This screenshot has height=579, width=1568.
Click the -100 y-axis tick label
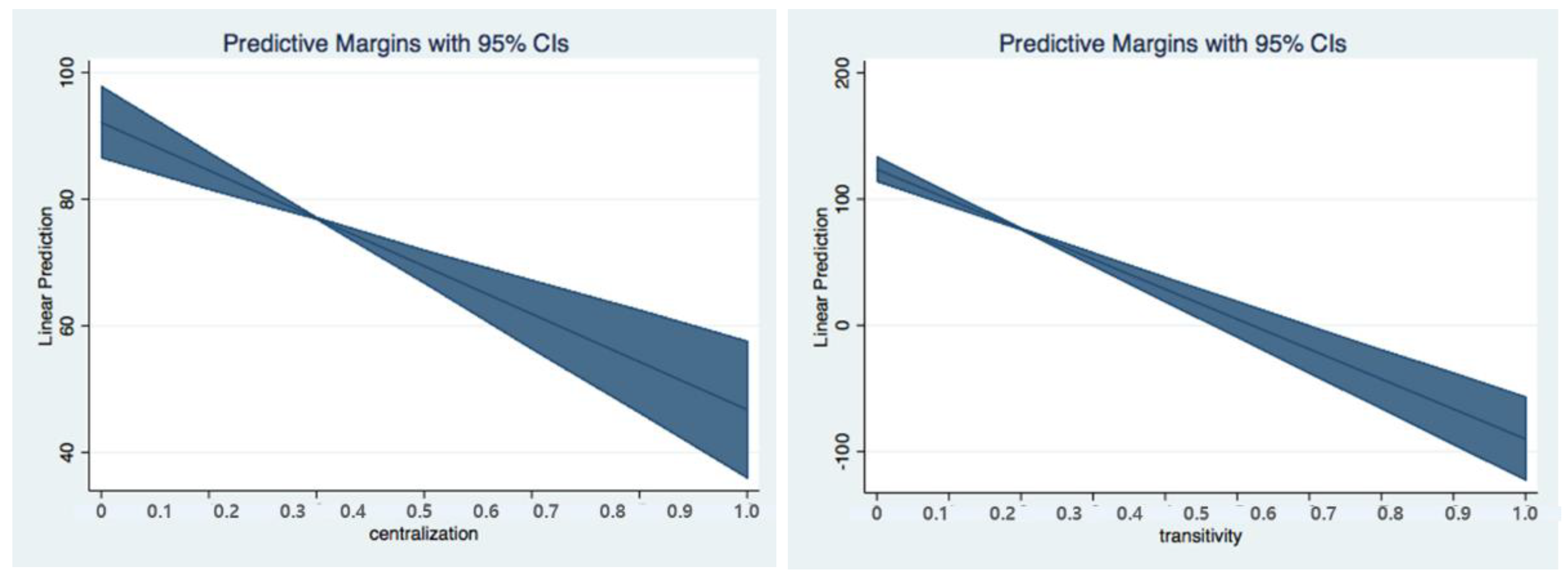[843, 452]
